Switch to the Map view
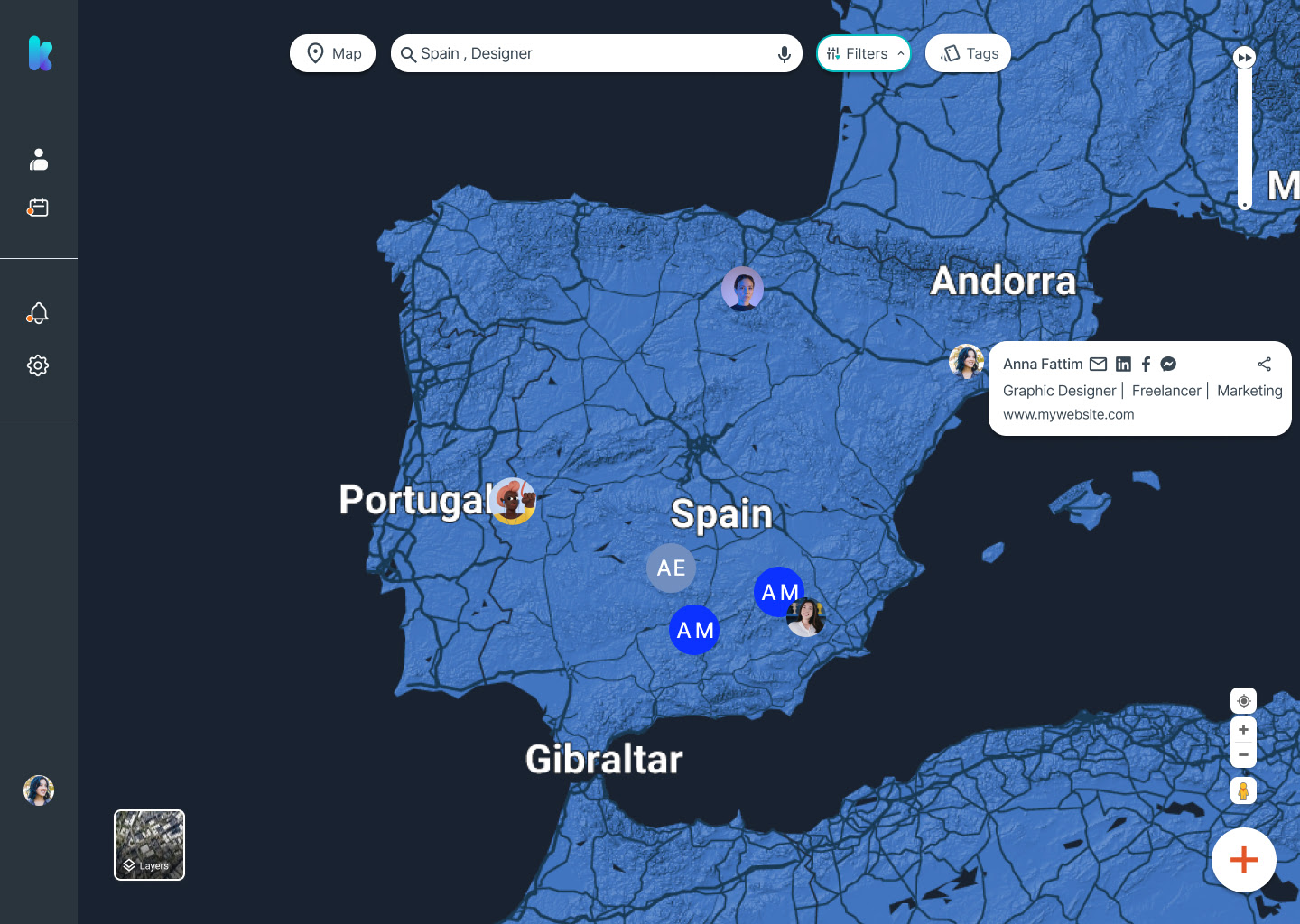 332,53
